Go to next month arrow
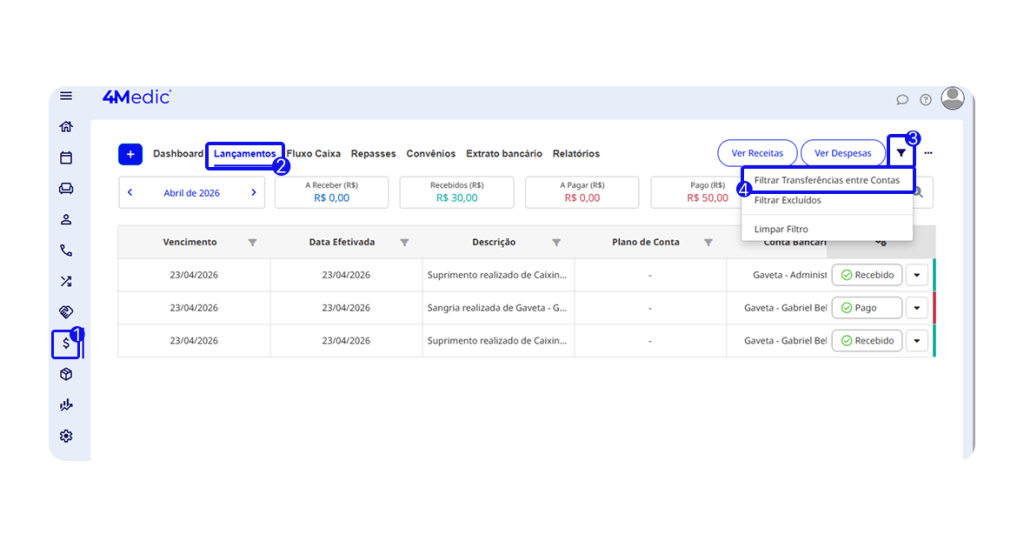 [x=254, y=193]
